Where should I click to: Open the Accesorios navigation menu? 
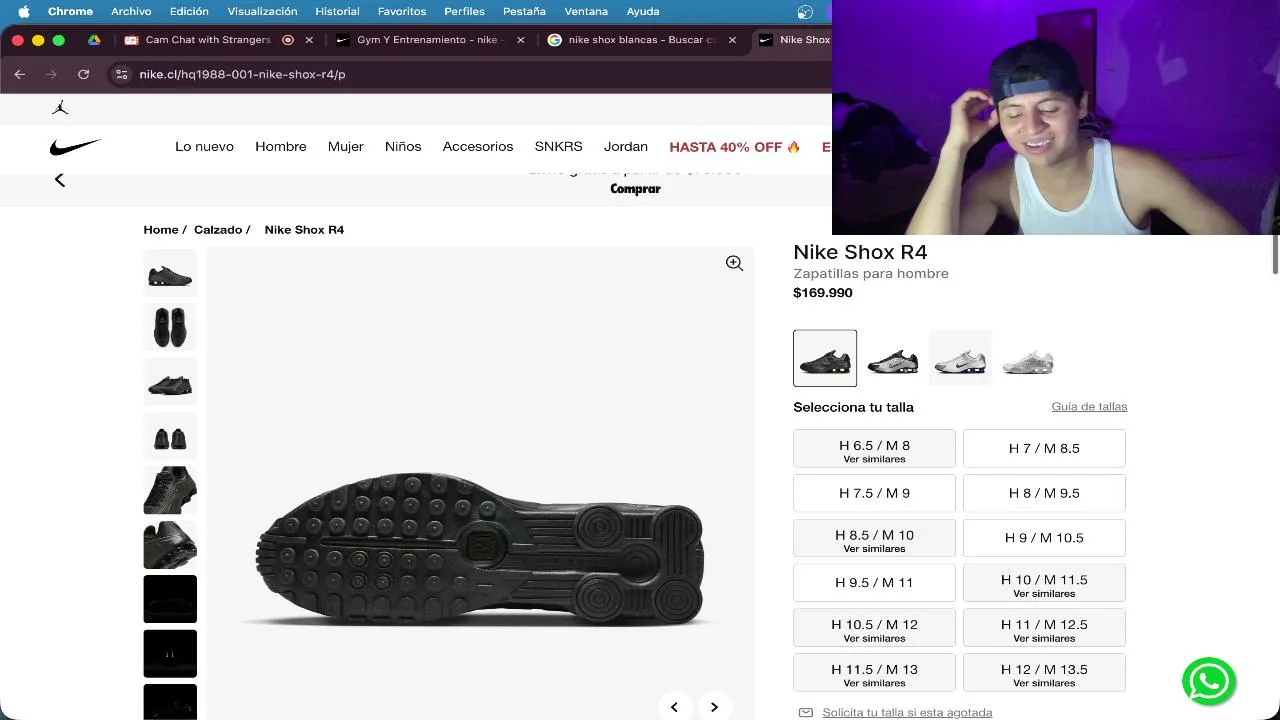pyautogui.click(x=478, y=146)
